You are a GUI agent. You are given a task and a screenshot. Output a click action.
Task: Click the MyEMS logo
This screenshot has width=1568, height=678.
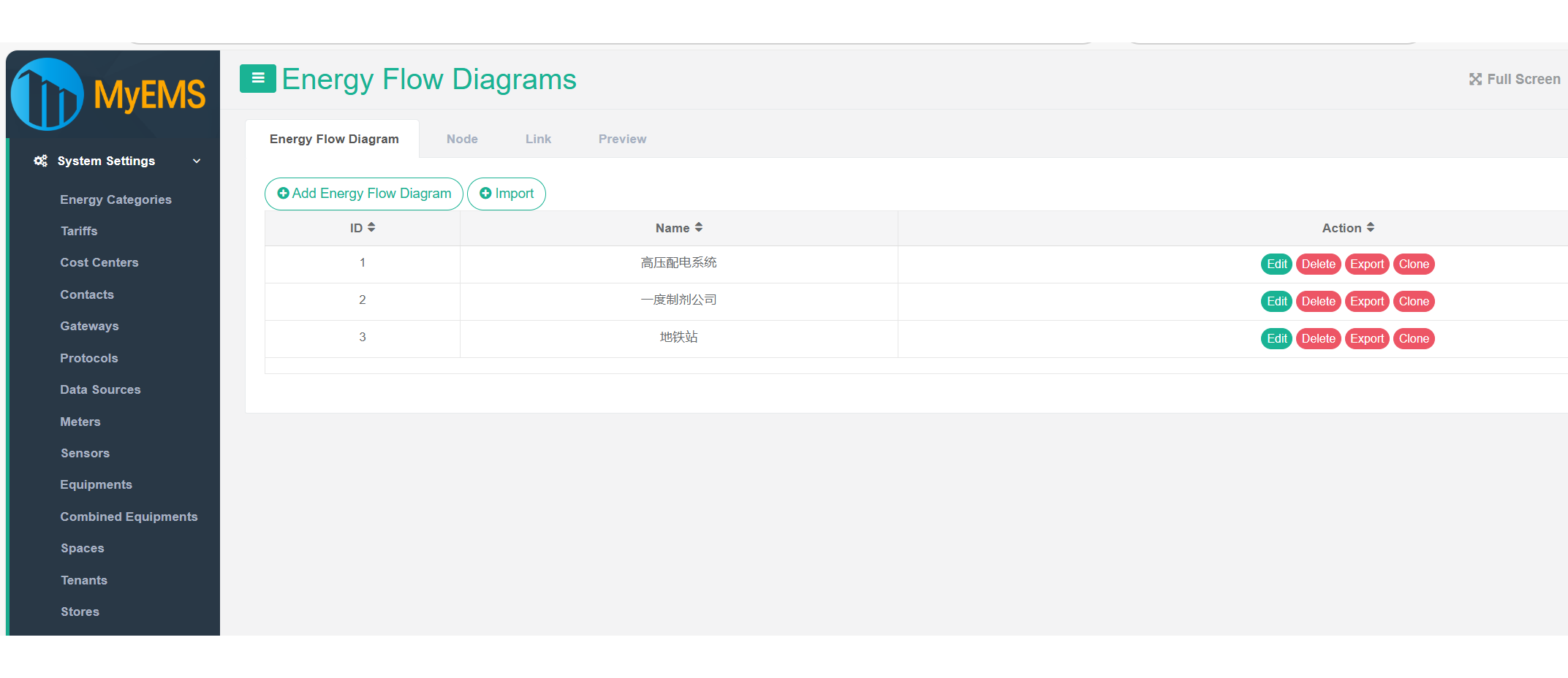(x=110, y=95)
